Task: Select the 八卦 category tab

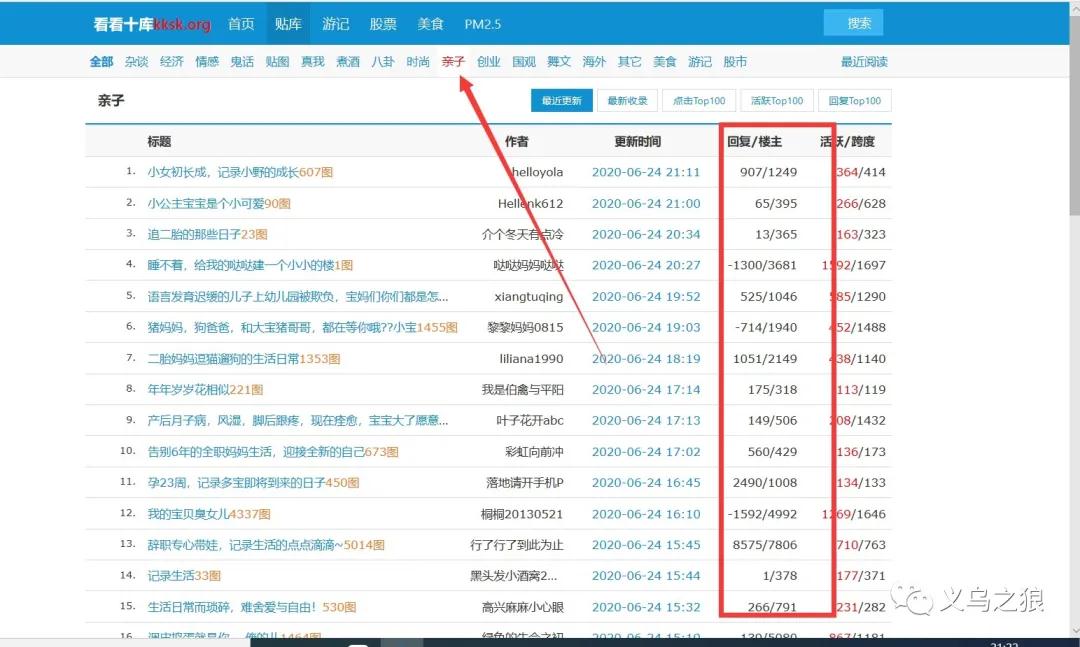Action: tap(383, 62)
